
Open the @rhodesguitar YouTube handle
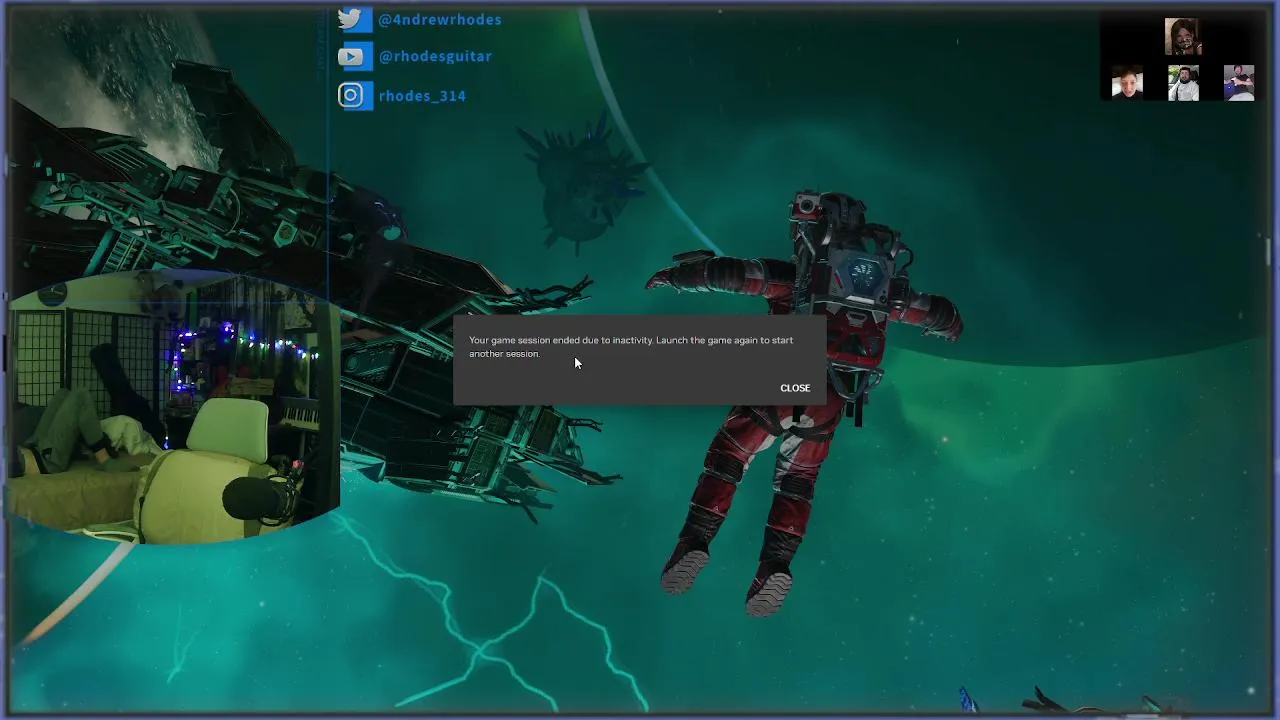435,56
